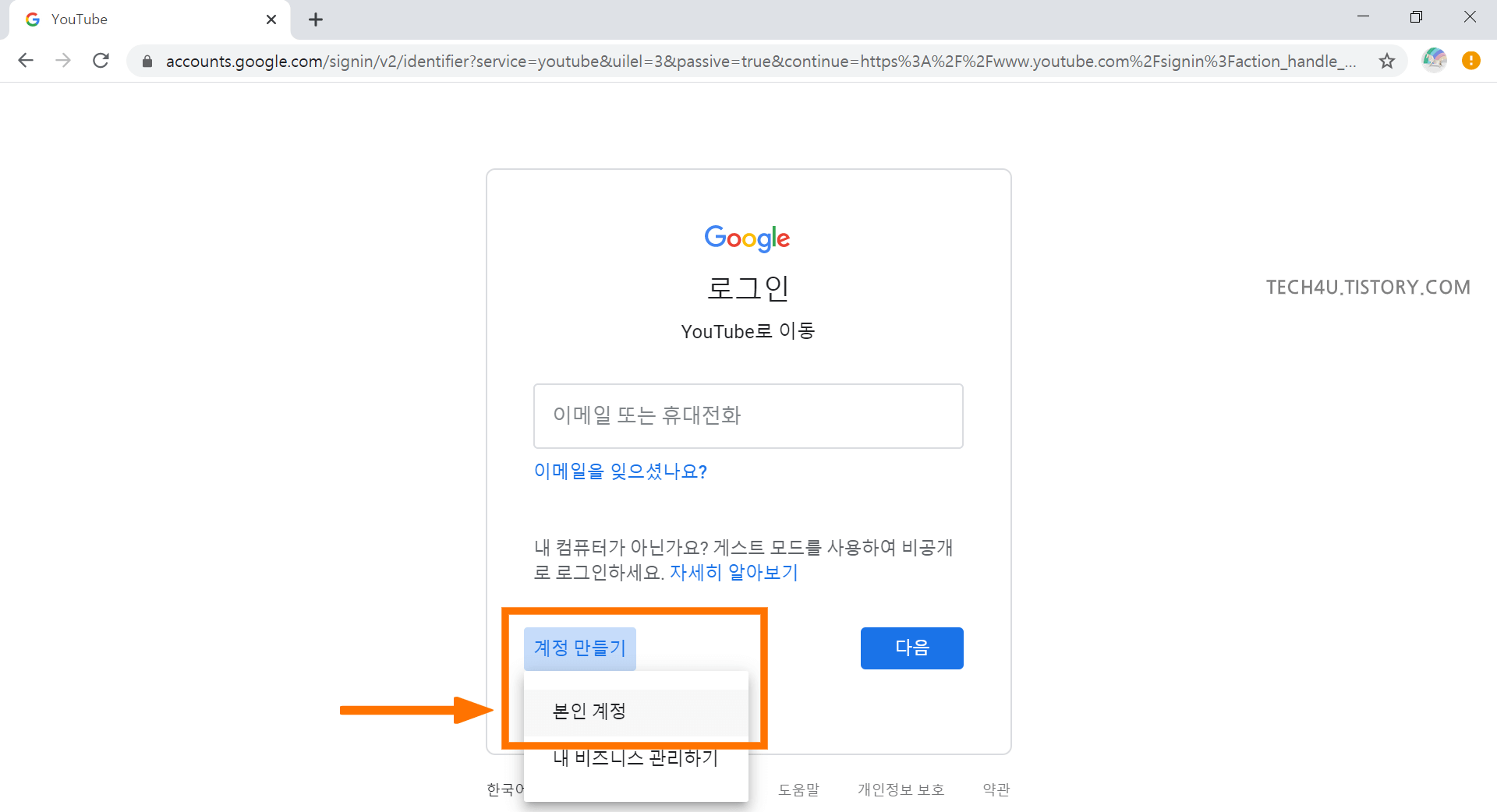This screenshot has width=1497, height=812.
Task: Bookmark this page with the star icon
Action: click(1386, 61)
